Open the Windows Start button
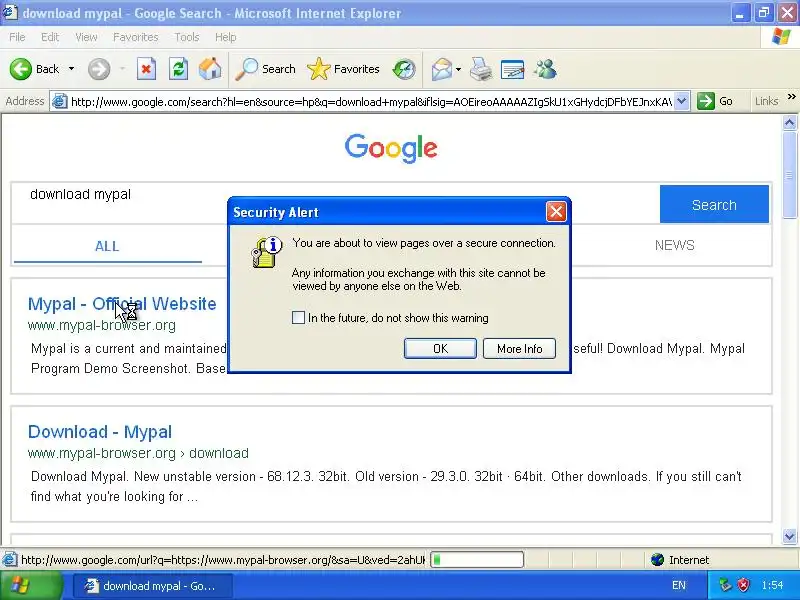 pyautogui.click(x=31, y=586)
